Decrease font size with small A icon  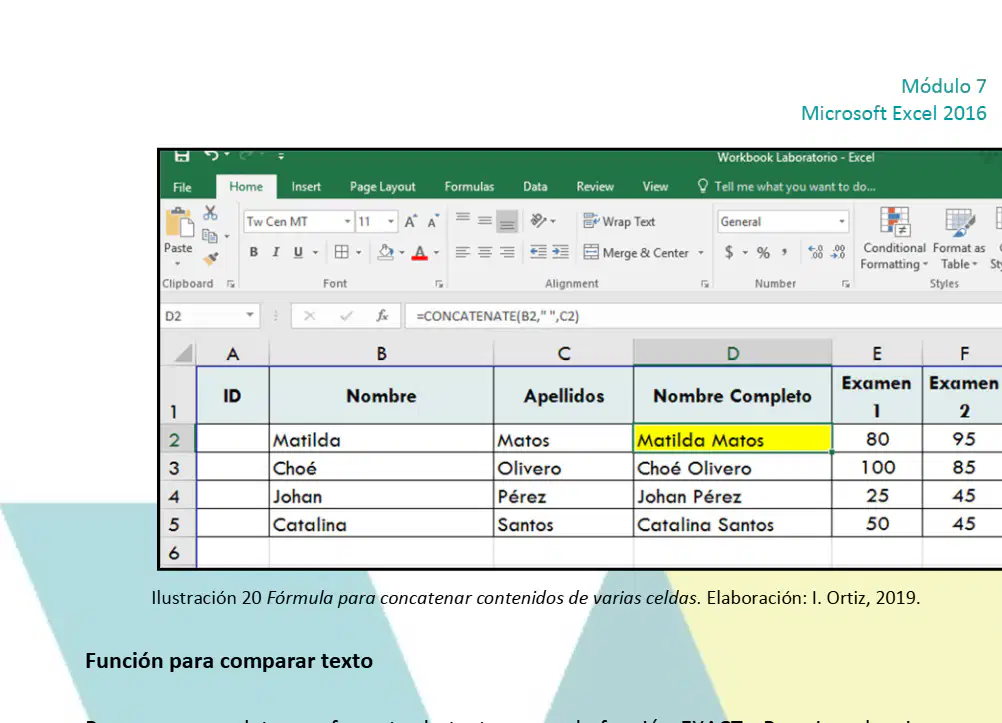tap(433, 222)
